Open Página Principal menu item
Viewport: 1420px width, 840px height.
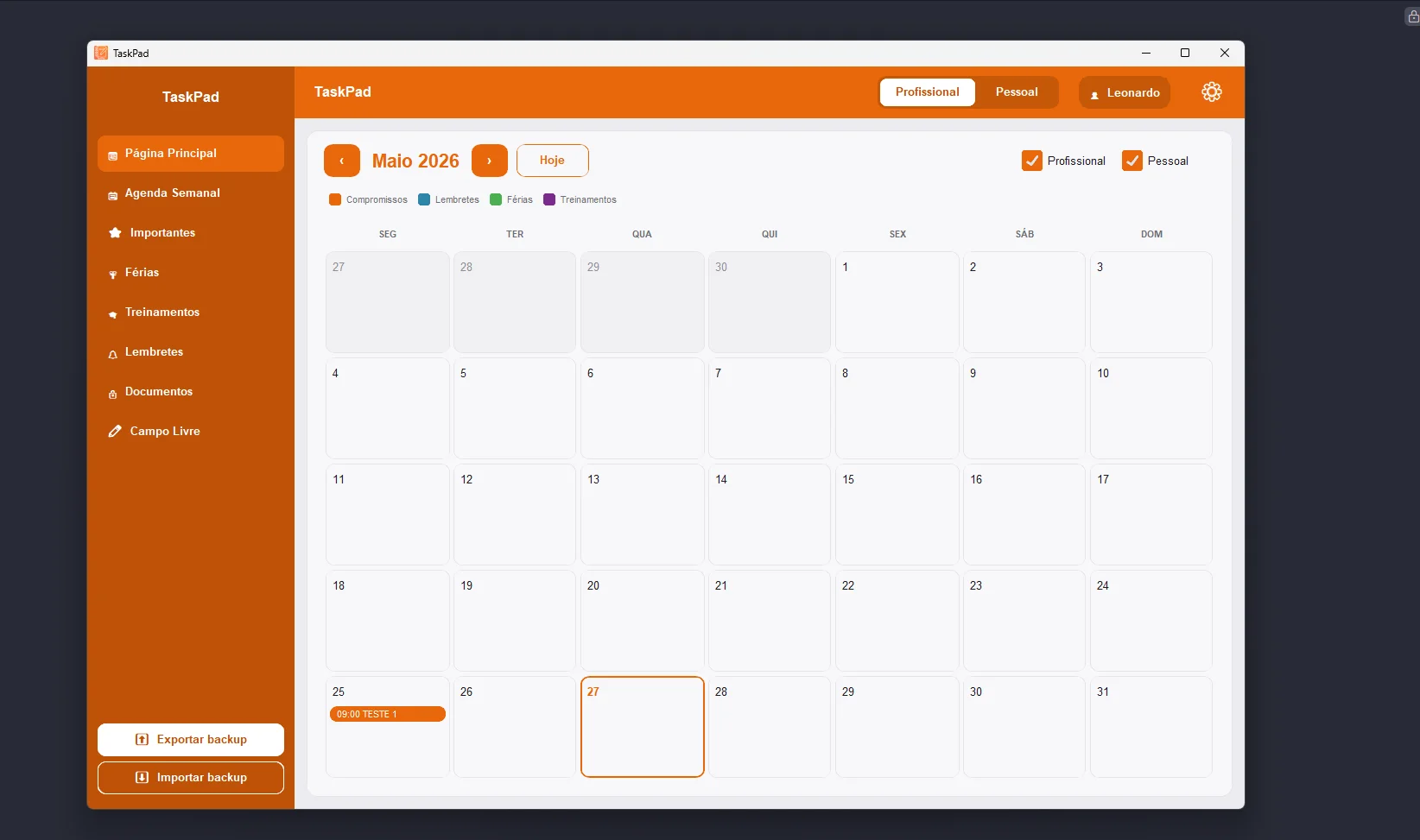click(x=191, y=154)
